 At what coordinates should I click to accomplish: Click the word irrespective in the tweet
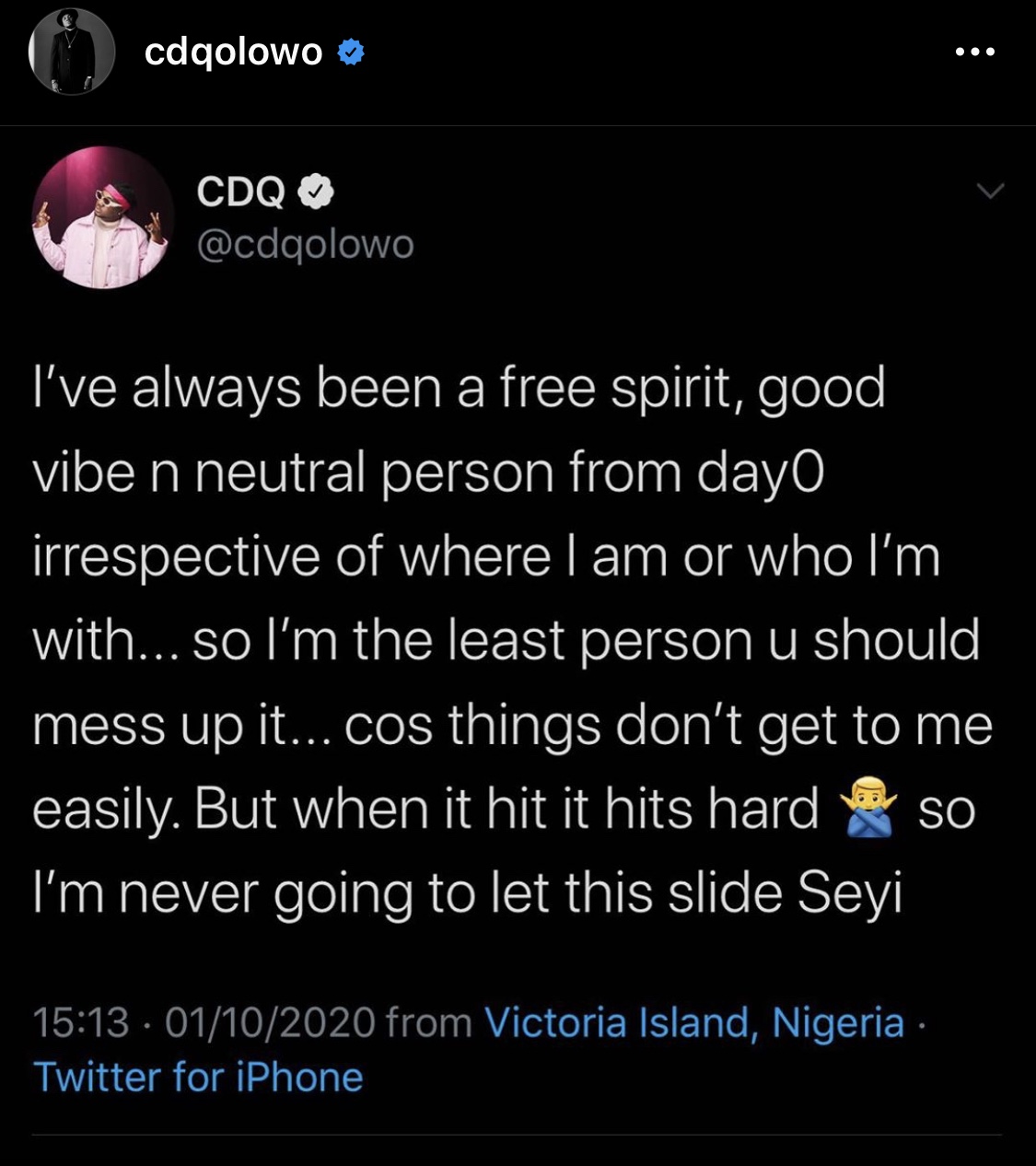click(175, 556)
